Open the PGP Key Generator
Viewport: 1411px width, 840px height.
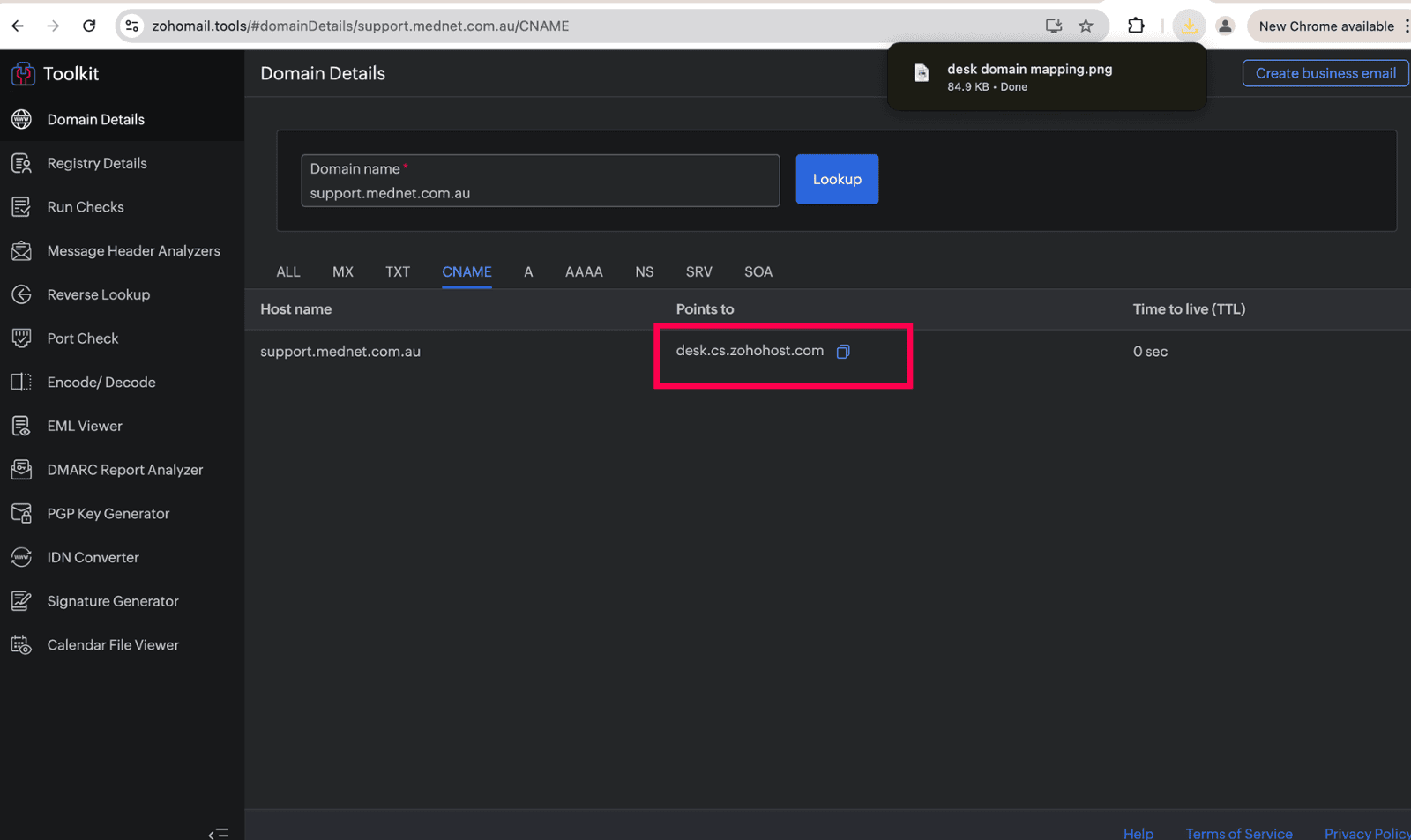(108, 514)
